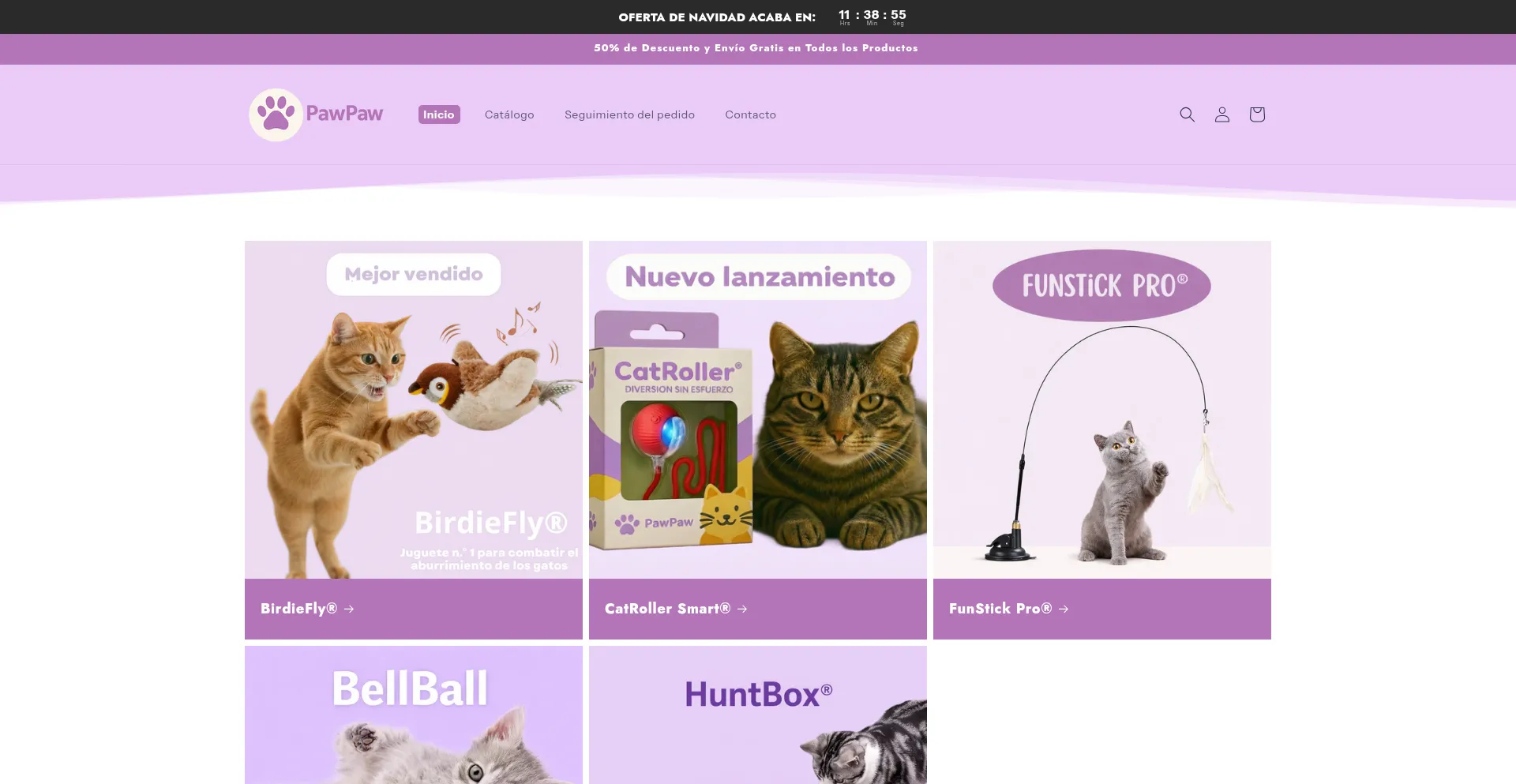Select the HuntBox product image
This screenshot has width=1516, height=784.
point(757,715)
